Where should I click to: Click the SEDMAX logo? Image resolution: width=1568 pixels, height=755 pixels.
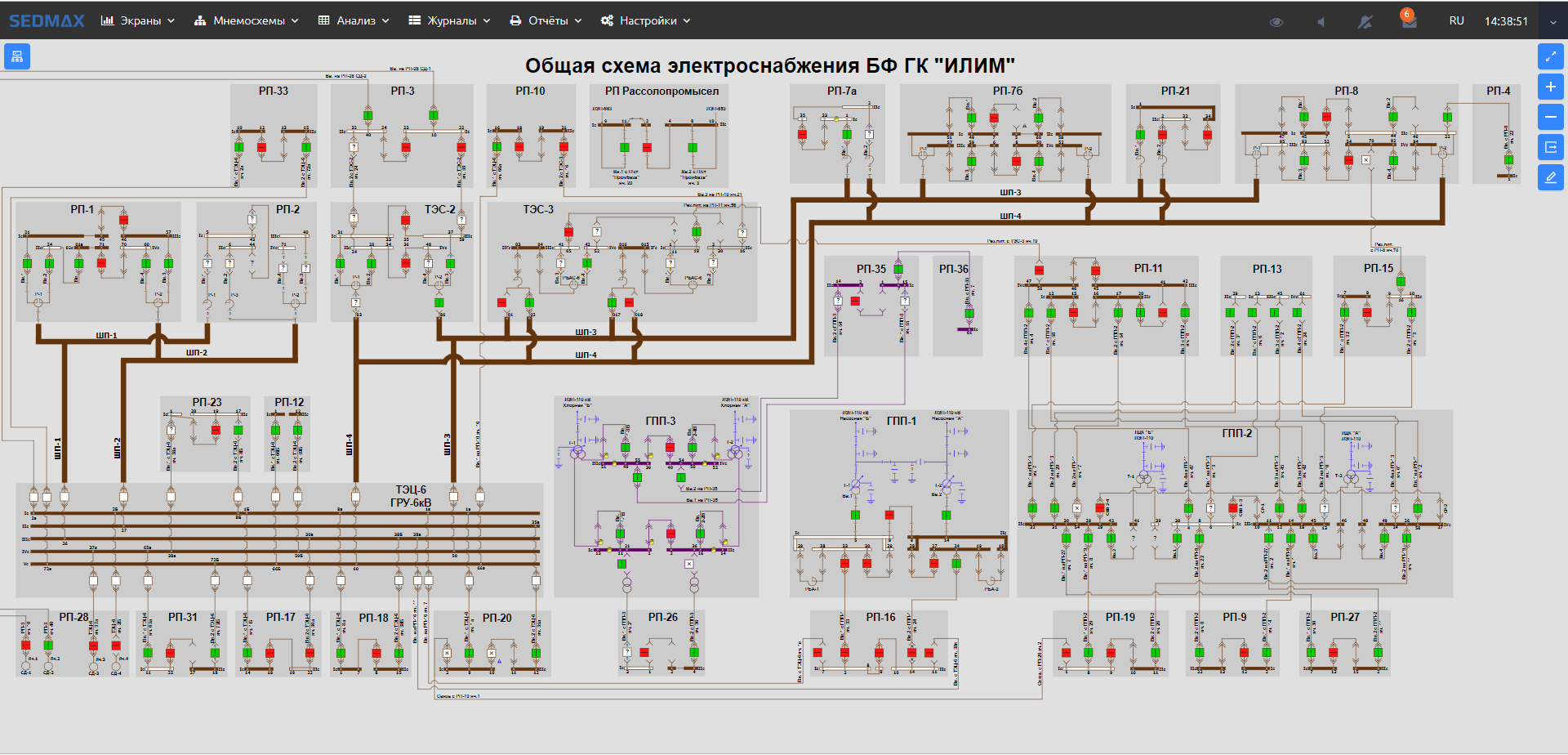[47, 20]
